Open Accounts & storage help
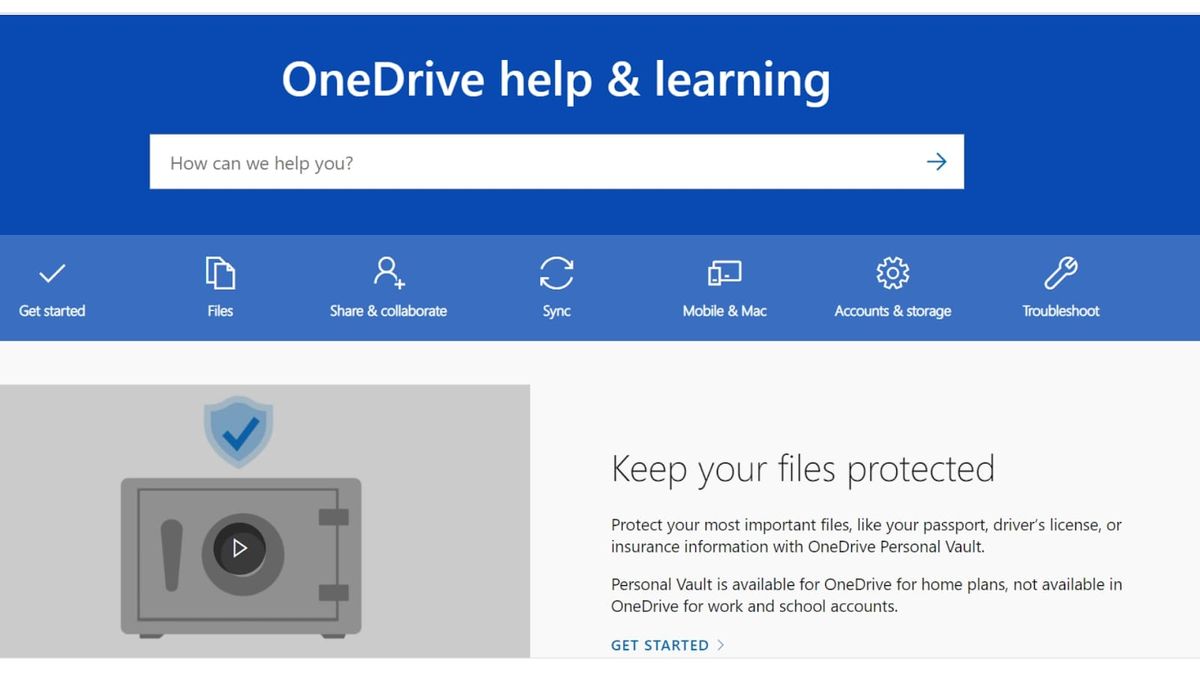Viewport: 1200px width, 675px height. 891,310
